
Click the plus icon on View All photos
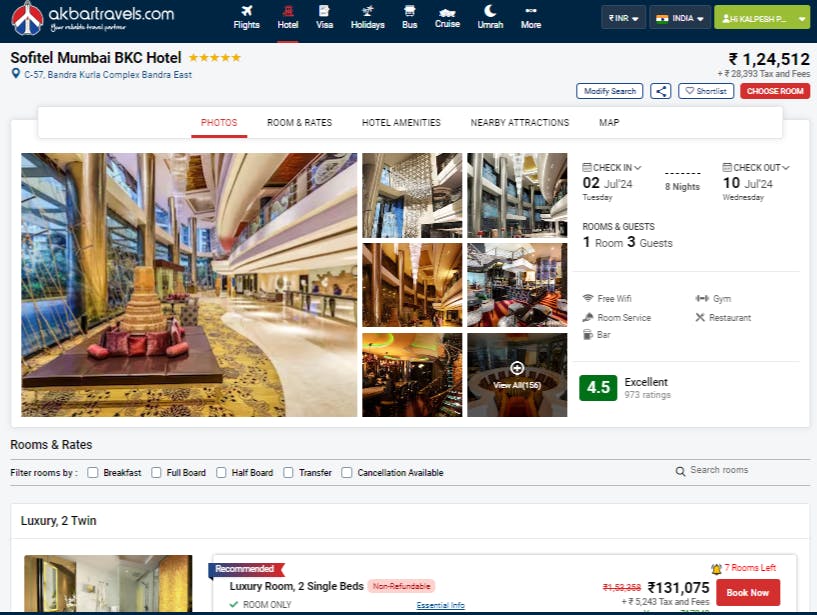coord(516,368)
